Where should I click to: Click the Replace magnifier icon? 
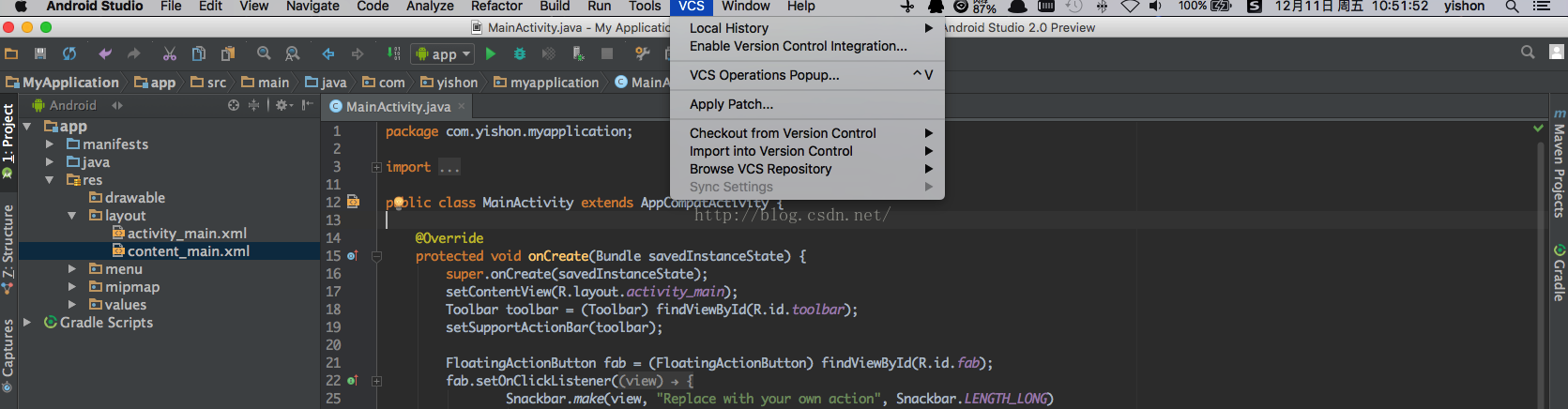click(293, 54)
